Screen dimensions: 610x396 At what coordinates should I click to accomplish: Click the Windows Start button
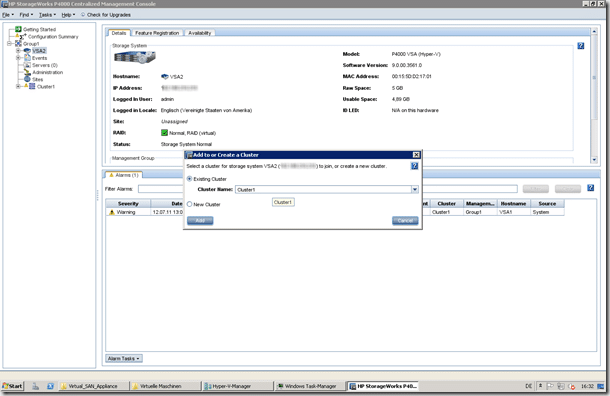(12, 386)
